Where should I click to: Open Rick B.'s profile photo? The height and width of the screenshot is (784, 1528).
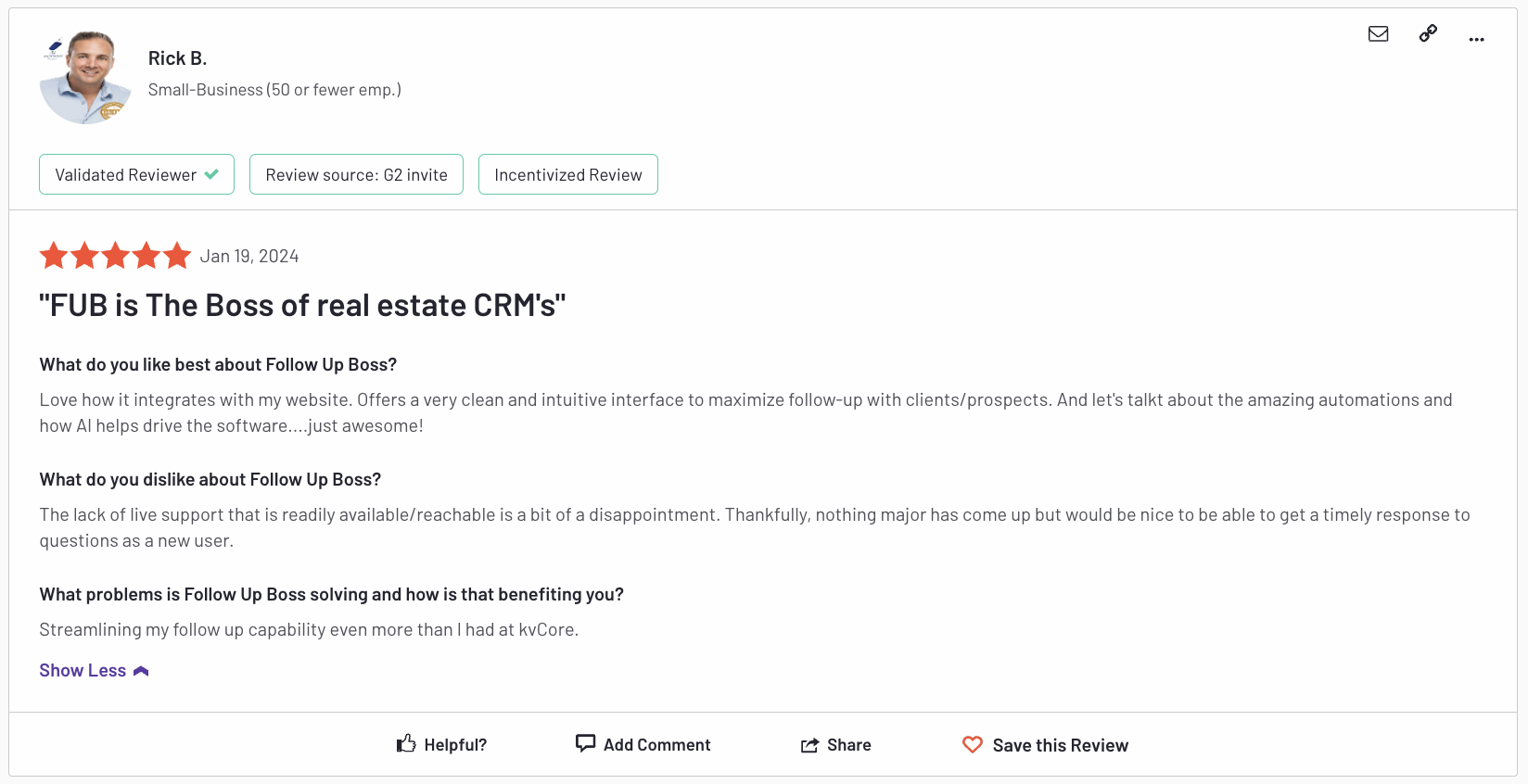point(85,78)
